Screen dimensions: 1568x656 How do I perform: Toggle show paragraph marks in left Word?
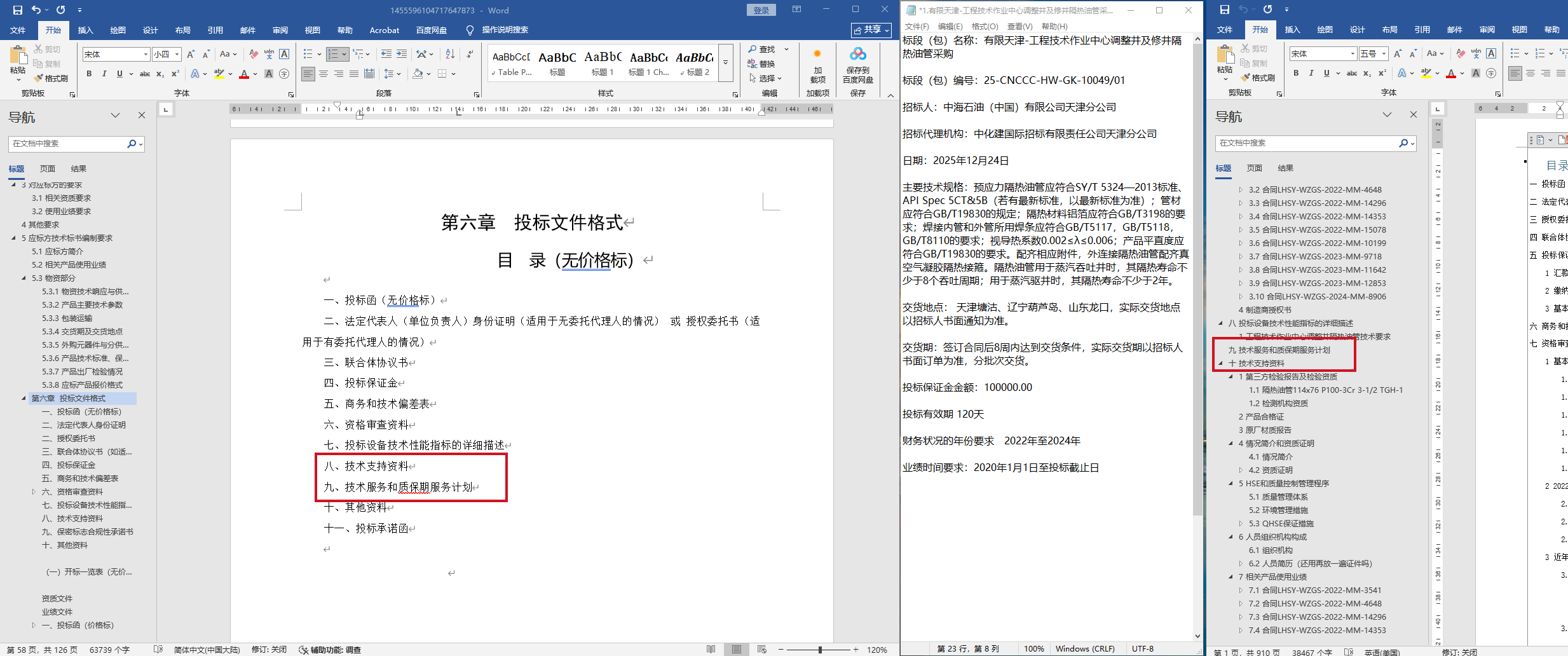point(470,55)
